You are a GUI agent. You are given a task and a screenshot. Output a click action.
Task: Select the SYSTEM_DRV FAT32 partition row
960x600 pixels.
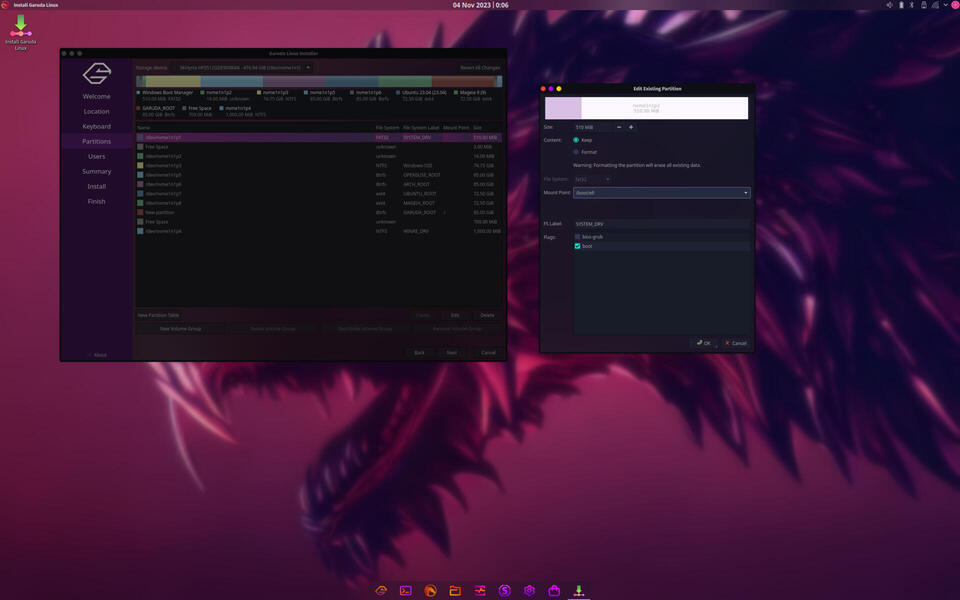[x=319, y=138]
